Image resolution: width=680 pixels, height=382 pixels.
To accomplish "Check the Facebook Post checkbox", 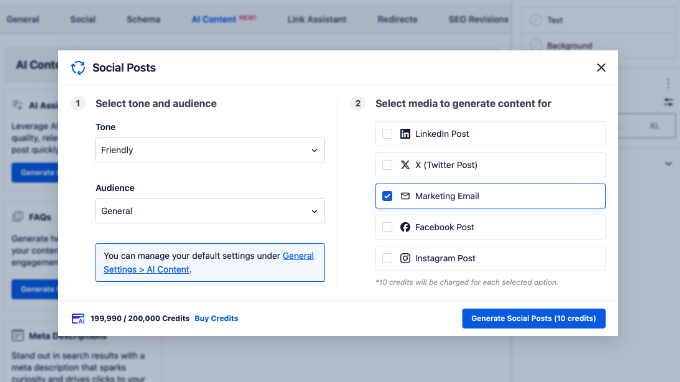I will (387, 227).
